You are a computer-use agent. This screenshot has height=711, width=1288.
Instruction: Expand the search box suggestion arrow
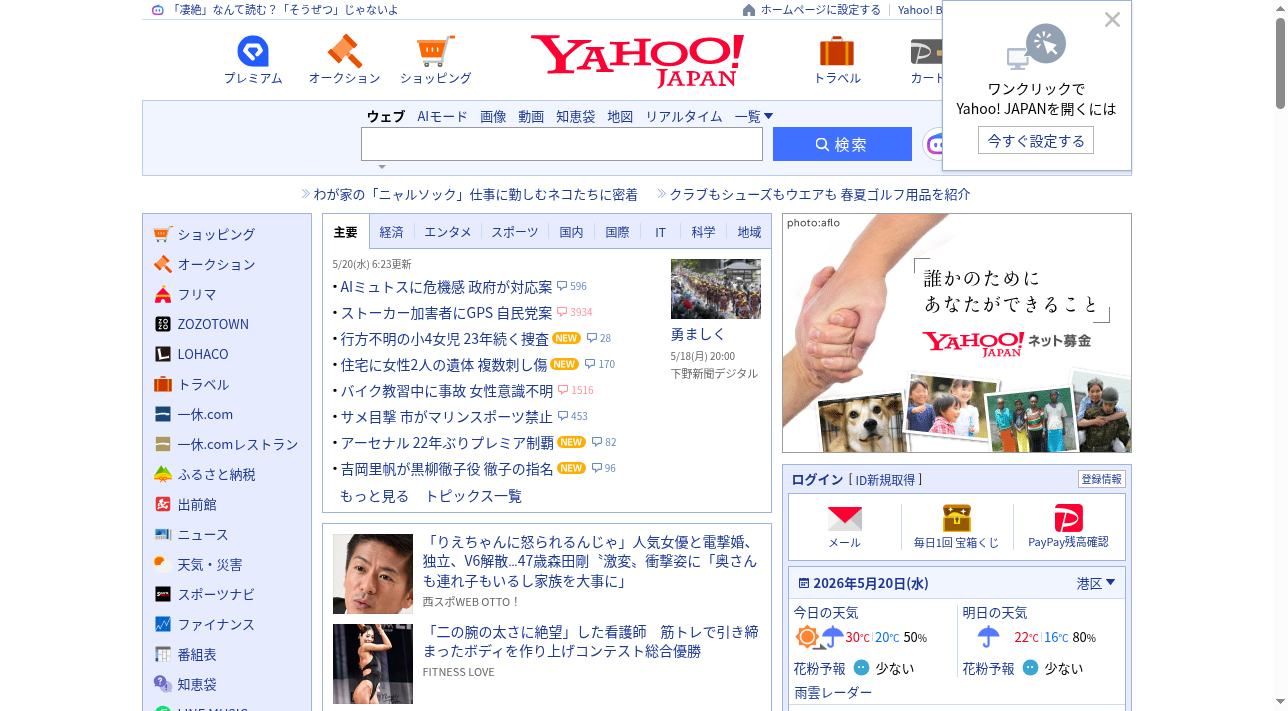tap(381, 166)
